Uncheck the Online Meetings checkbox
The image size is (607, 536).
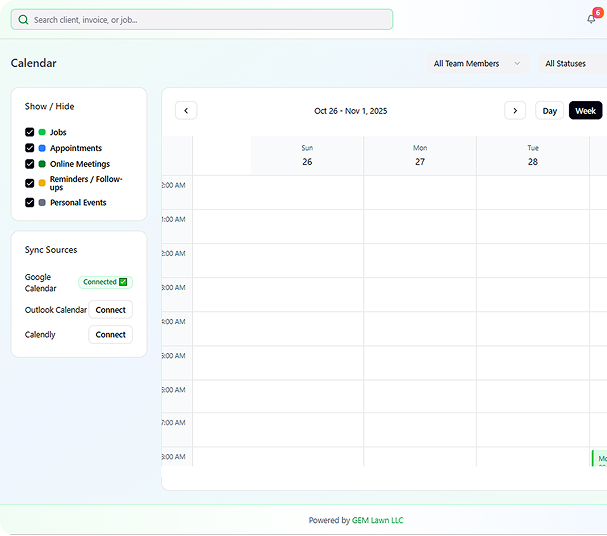point(29,164)
